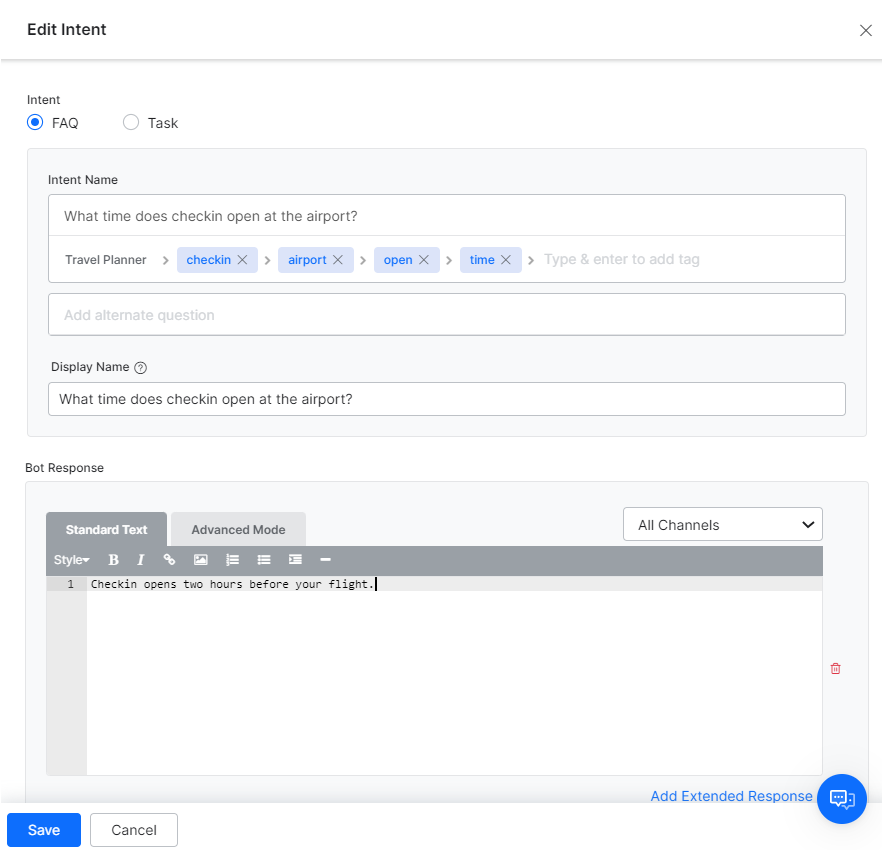The image size is (883, 851).
Task: Insert an image into the response
Action: 200,560
